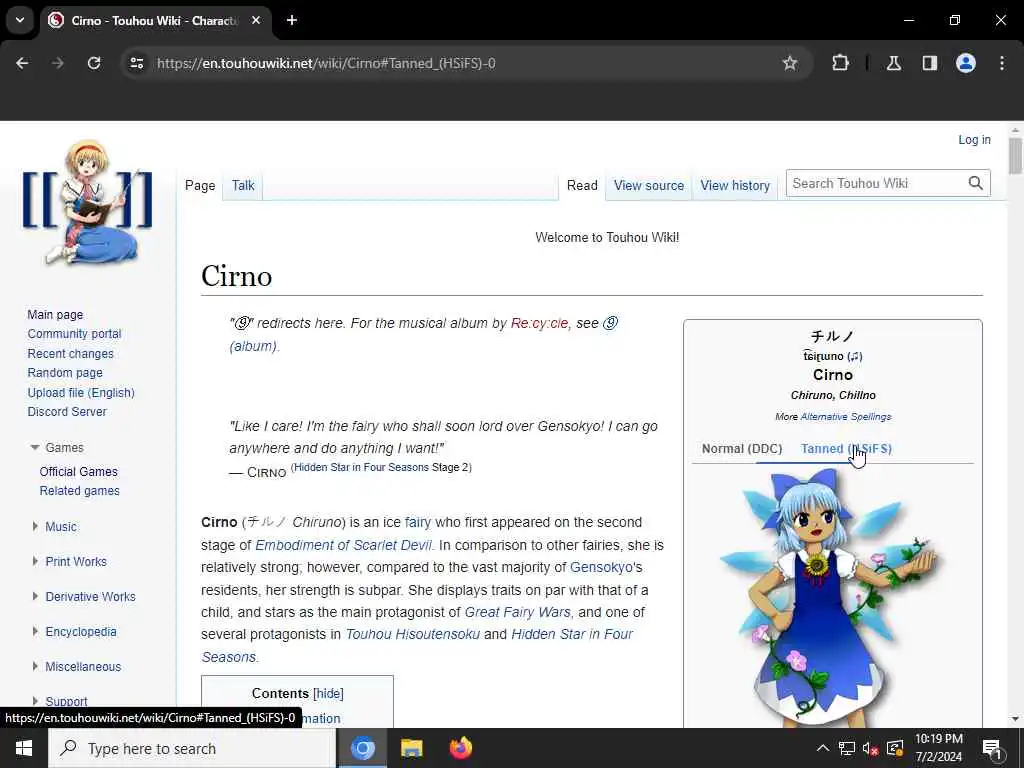Click the fairy link in intro paragraph
Viewport: 1024px width, 768px height.
[x=418, y=522]
